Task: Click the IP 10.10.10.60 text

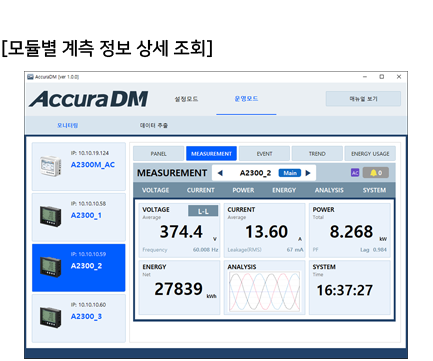Action: pyautogui.click(x=88, y=305)
